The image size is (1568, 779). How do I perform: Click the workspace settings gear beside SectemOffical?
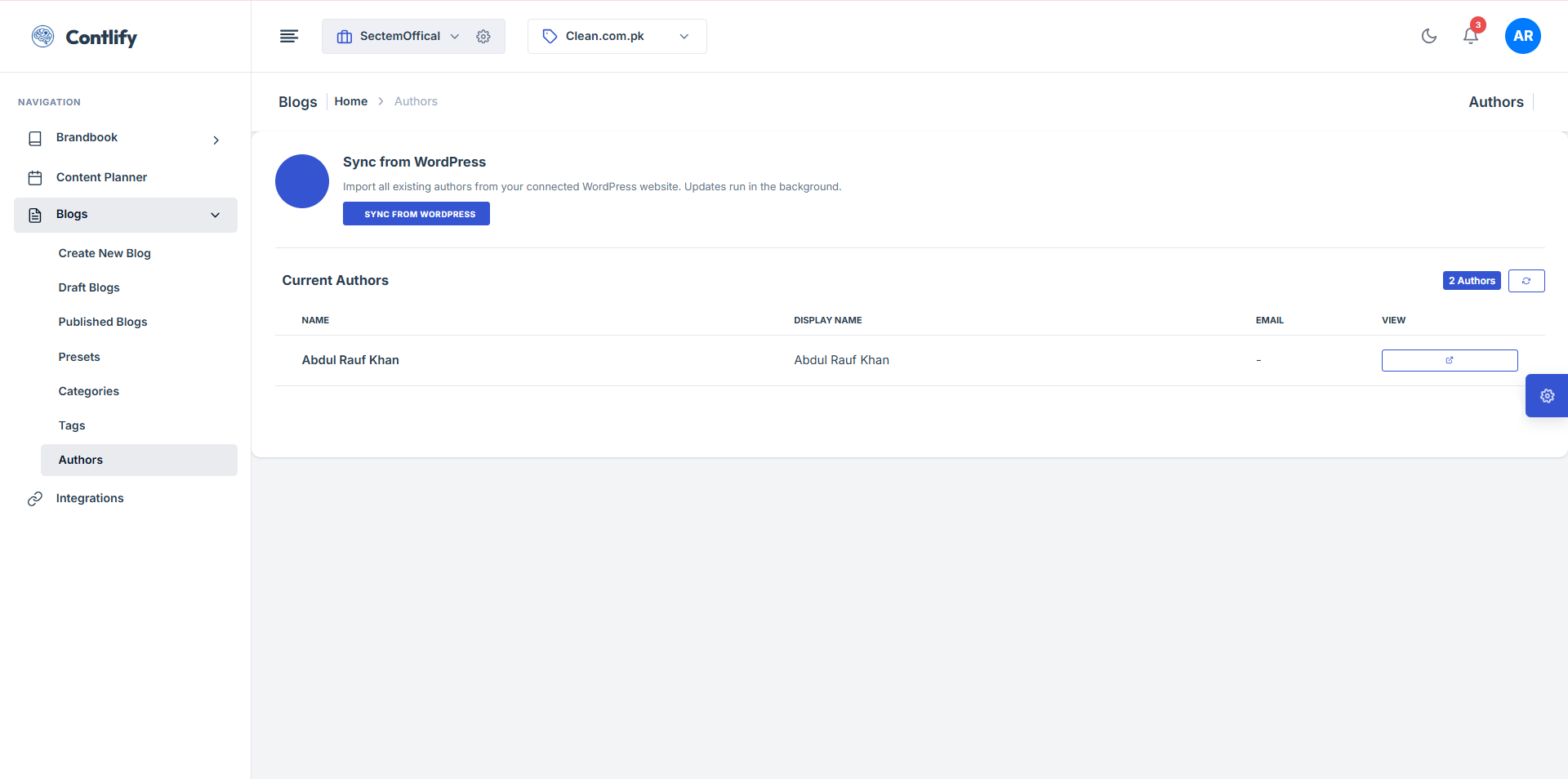(x=483, y=36)
